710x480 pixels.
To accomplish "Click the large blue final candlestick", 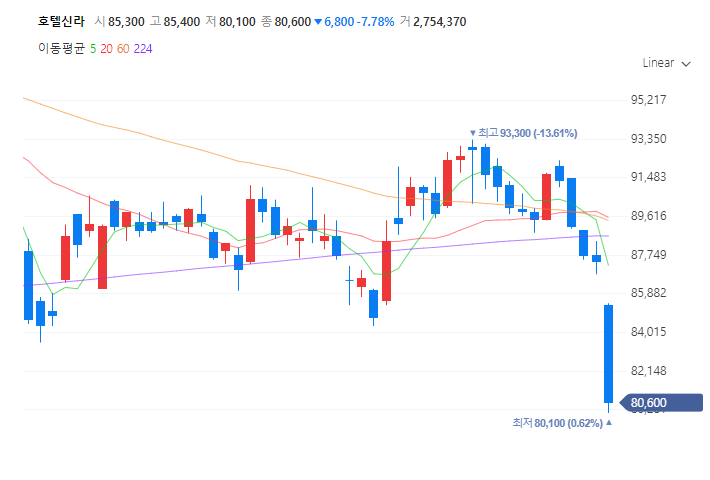I will click(607, 353).
